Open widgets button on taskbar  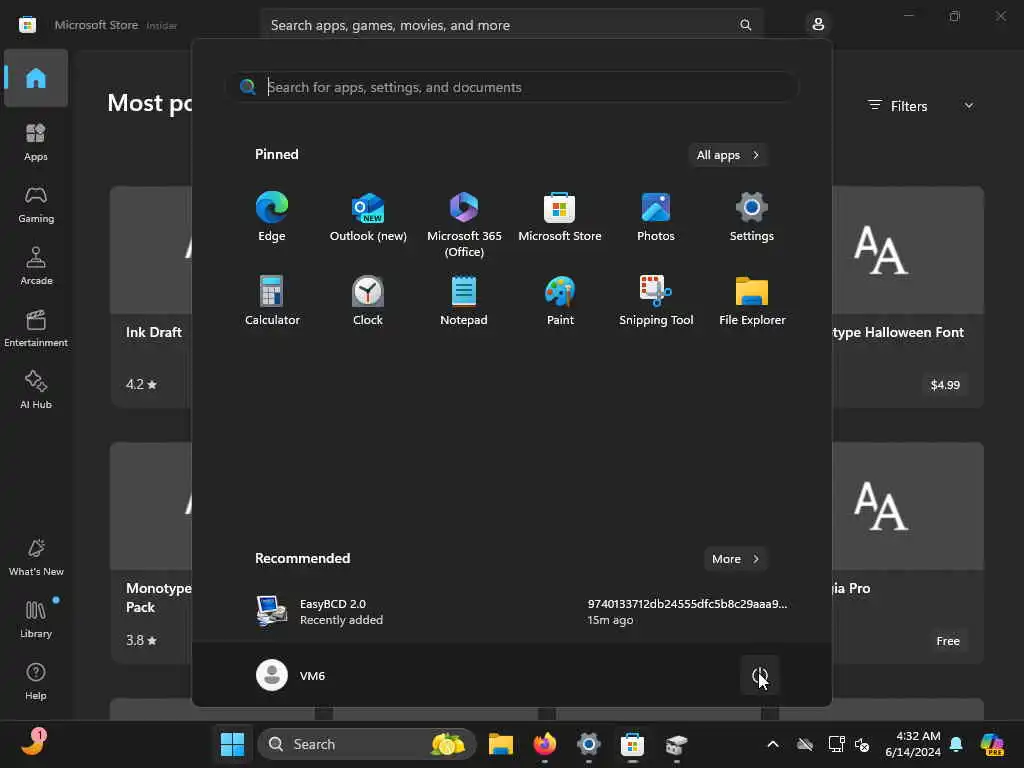point(33,743)
